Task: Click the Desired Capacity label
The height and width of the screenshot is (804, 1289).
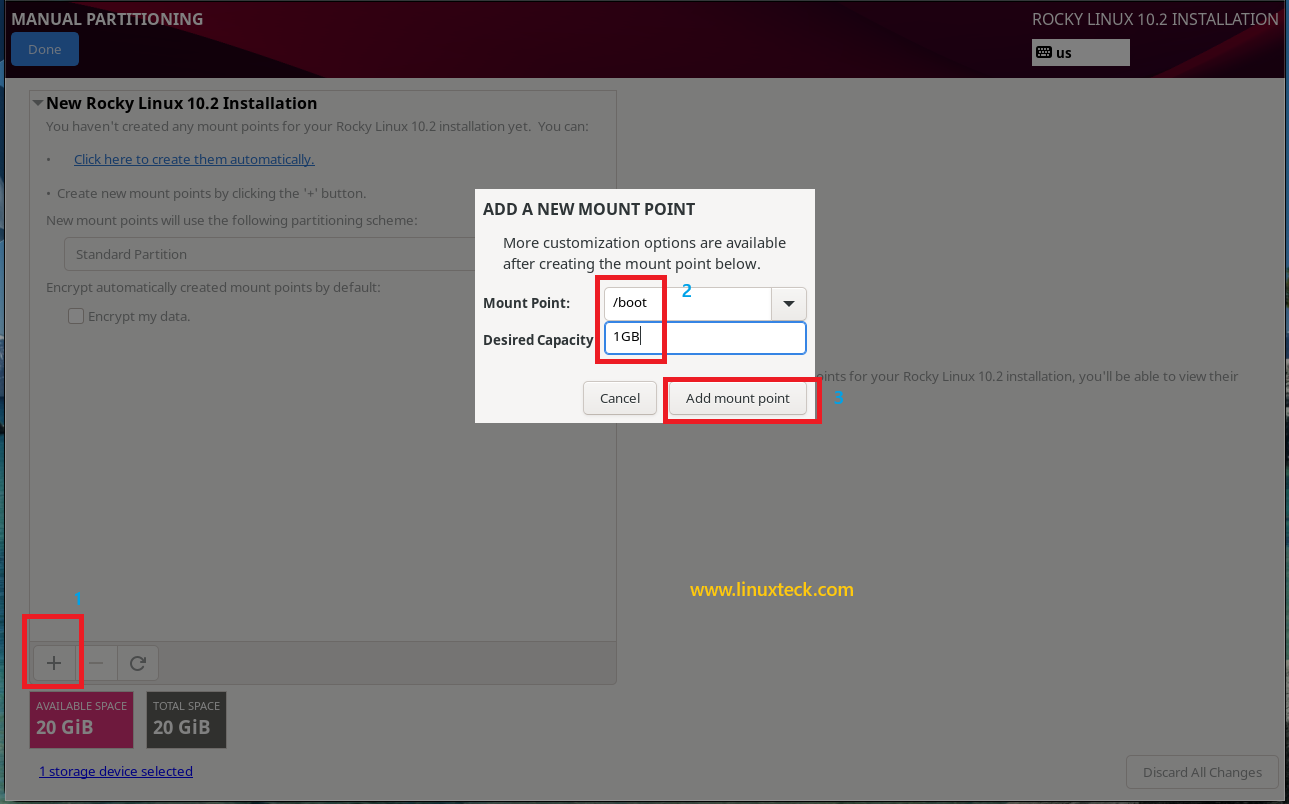Action: point(538,340)
